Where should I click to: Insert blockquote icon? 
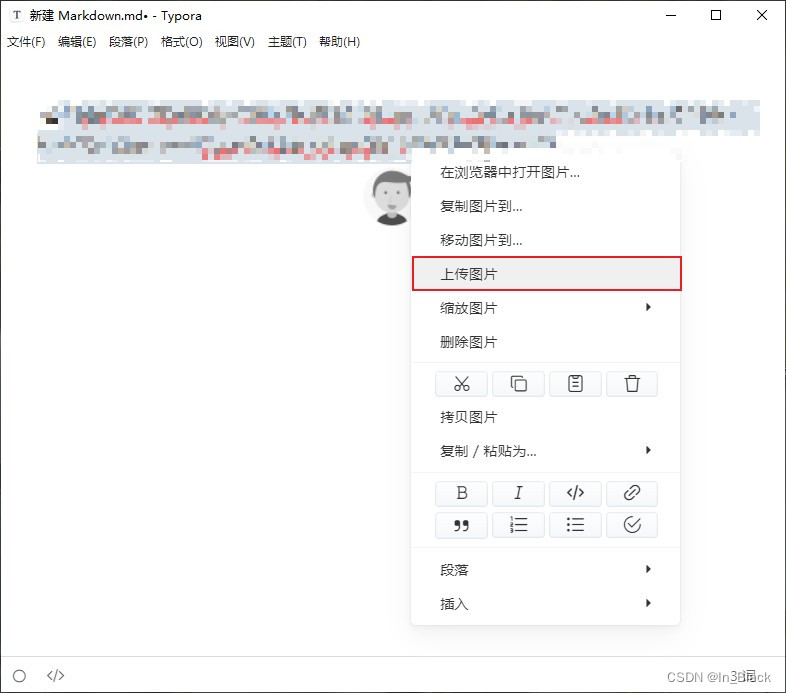pyautogui.click(x=461, y=525)
